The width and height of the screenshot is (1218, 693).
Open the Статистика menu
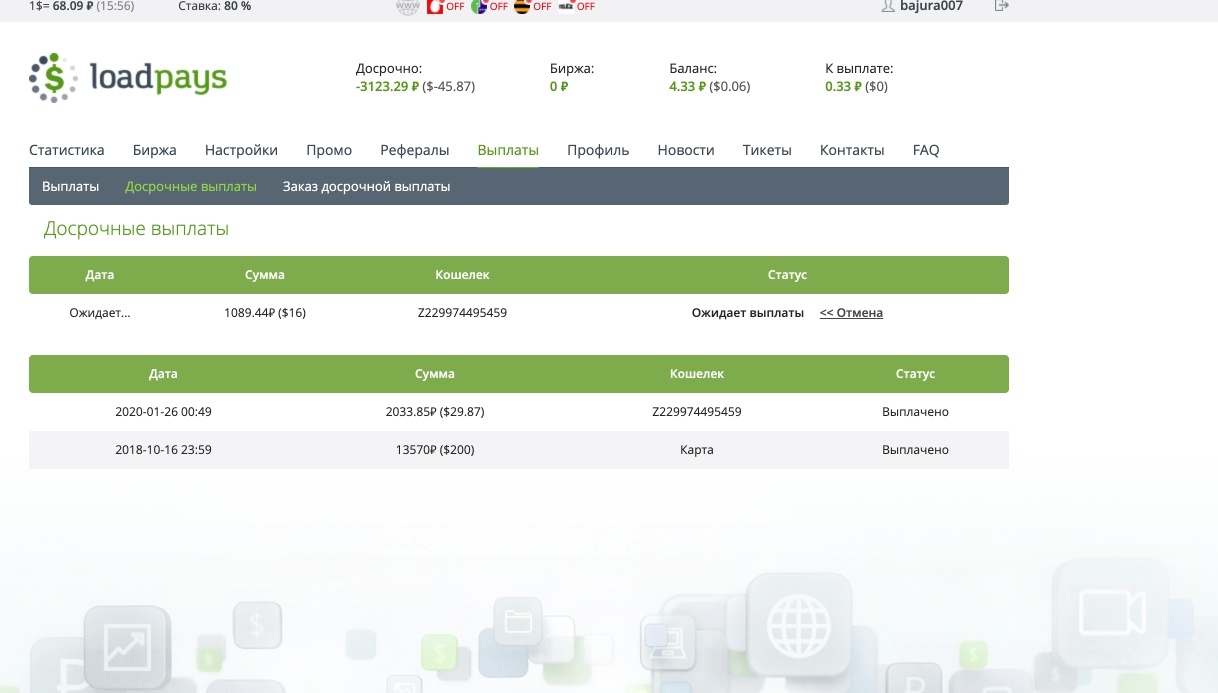pyautogui.click(x=67, y=150)
